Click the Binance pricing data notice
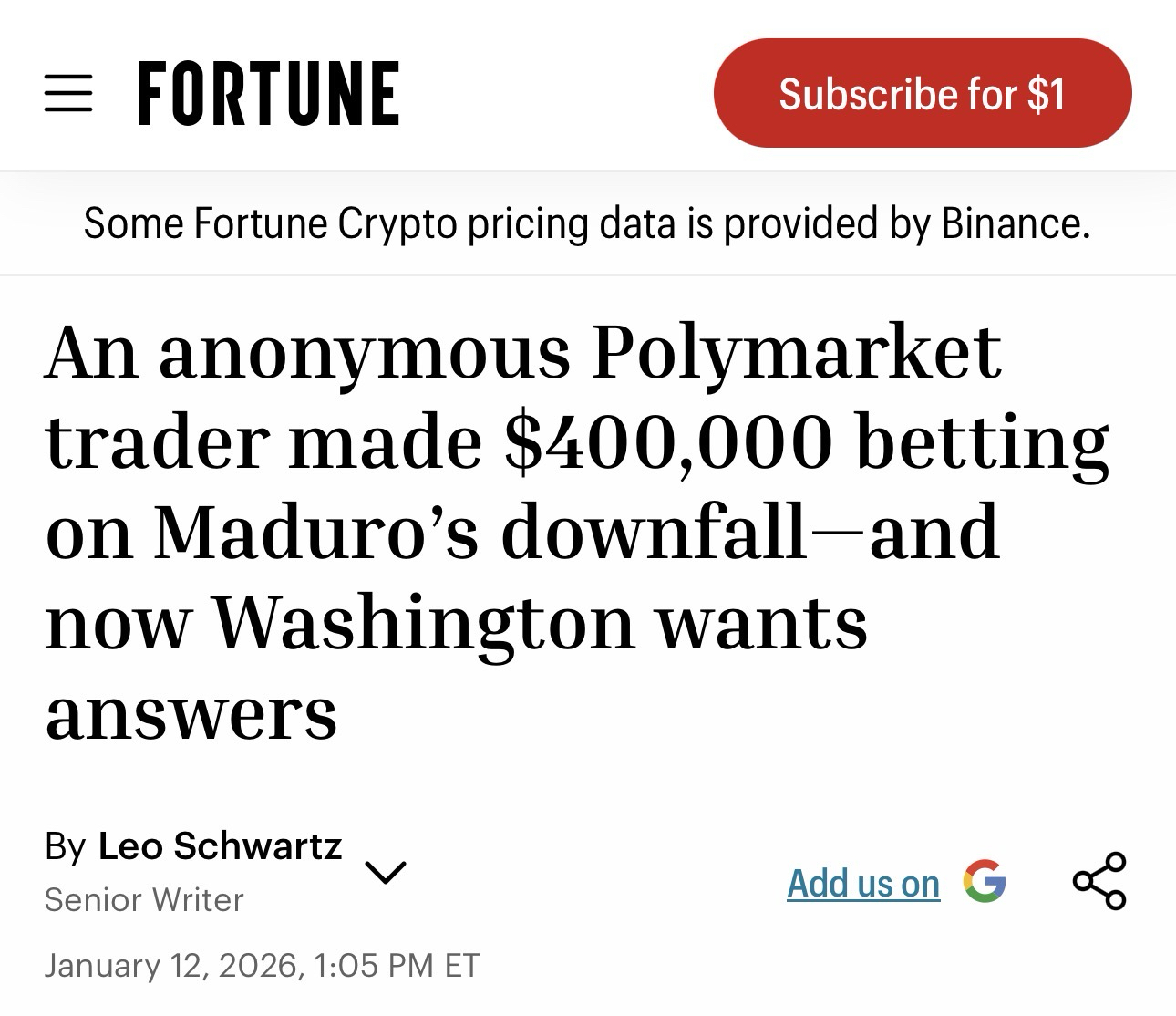Viewport: 1176px width, 1016px height. (x=587, y=223)
